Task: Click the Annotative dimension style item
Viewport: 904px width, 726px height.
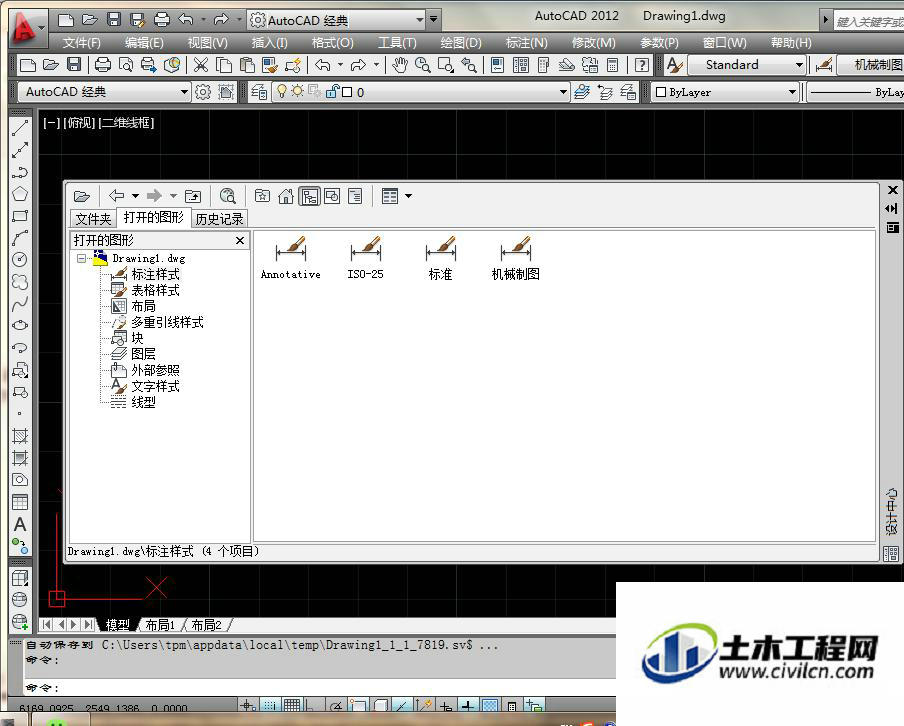Action: [x=291, y=258]
